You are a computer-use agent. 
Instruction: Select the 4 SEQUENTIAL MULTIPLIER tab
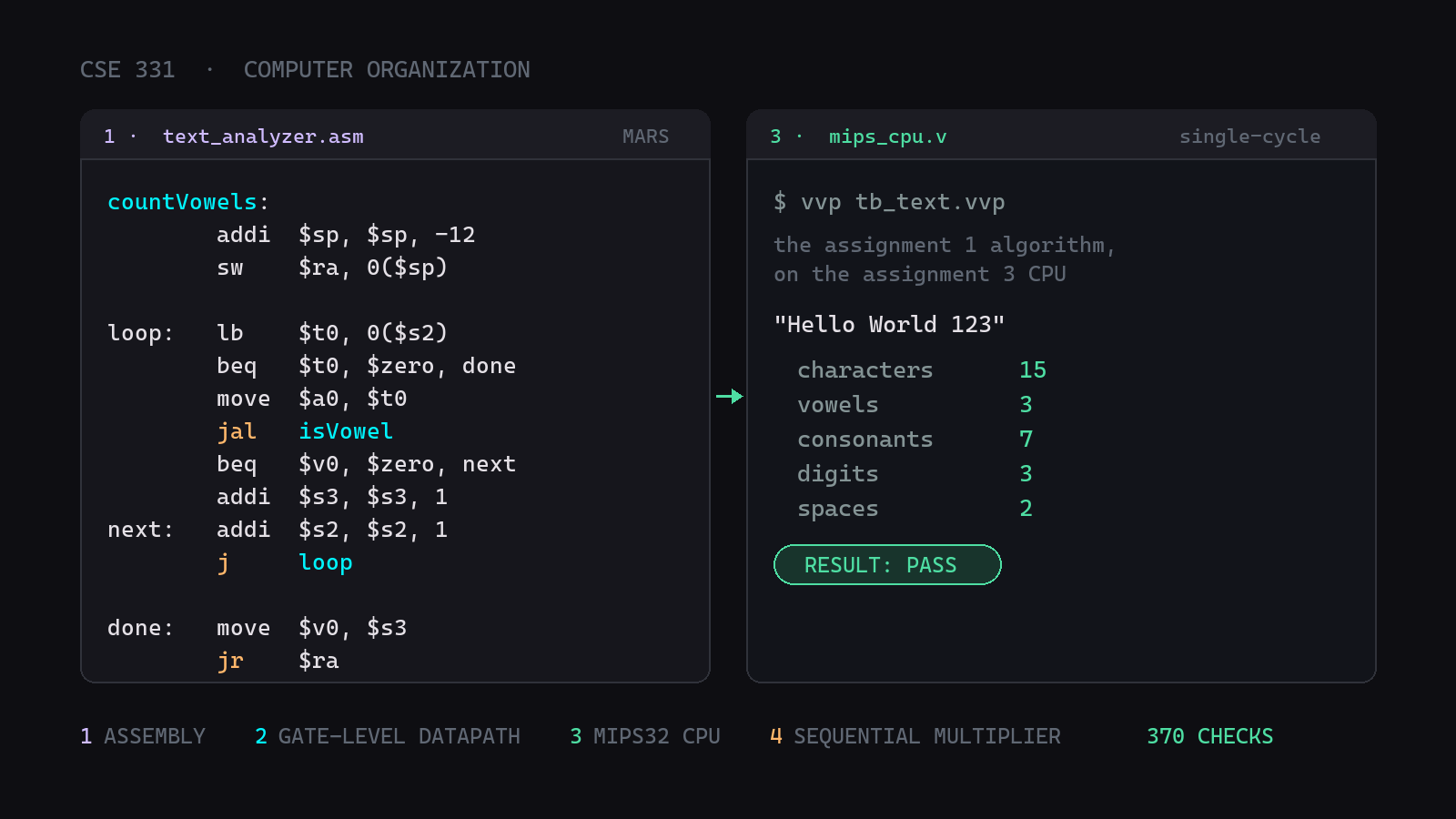tap(915, 736)
